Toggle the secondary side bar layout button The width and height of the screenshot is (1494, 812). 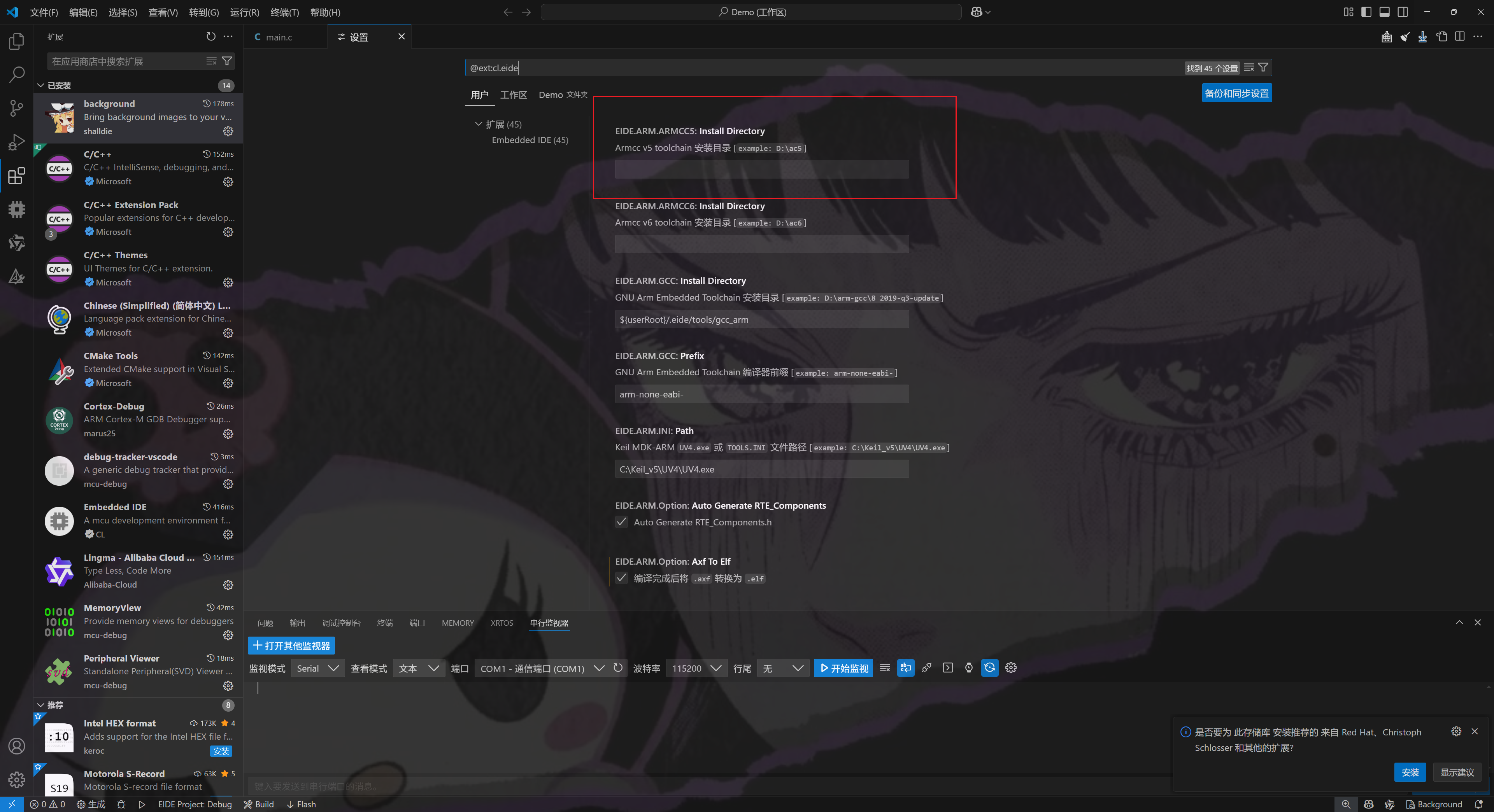point(1402,12)
